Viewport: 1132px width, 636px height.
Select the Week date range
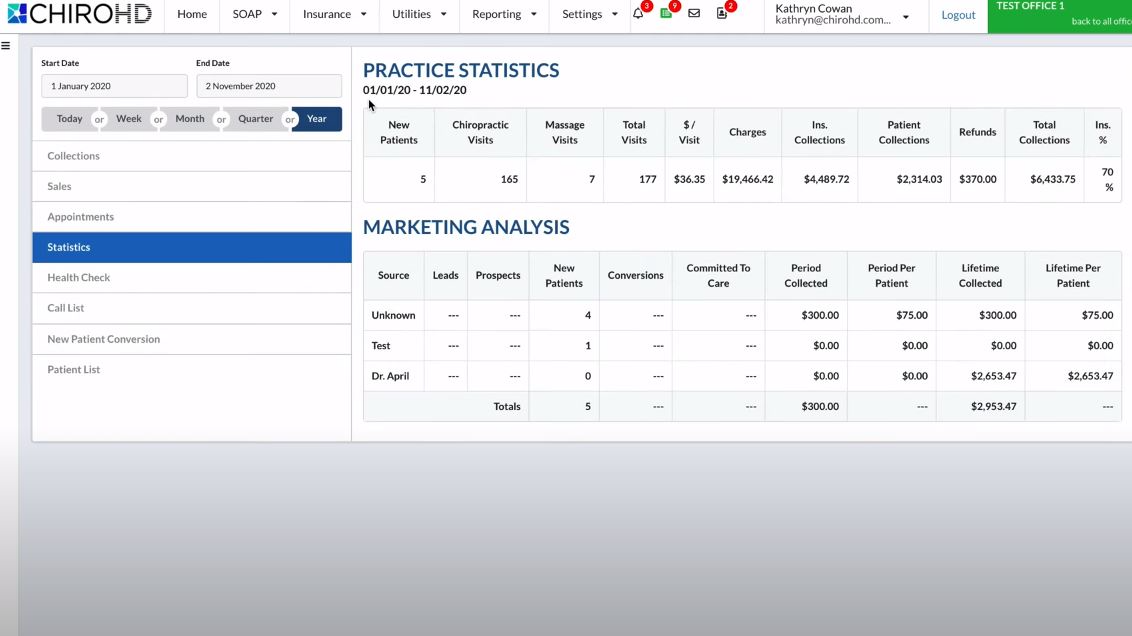(x=129, y=119)
